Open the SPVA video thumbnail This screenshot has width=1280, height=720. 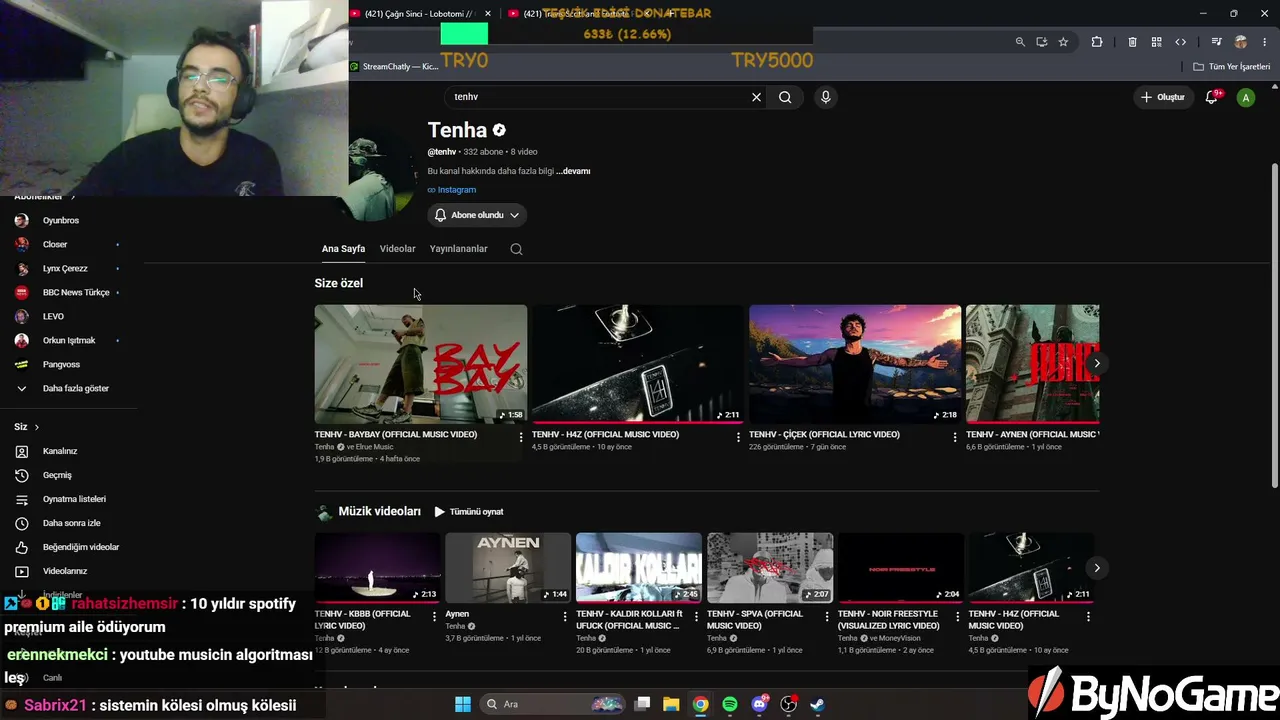[x=770, y=567]
